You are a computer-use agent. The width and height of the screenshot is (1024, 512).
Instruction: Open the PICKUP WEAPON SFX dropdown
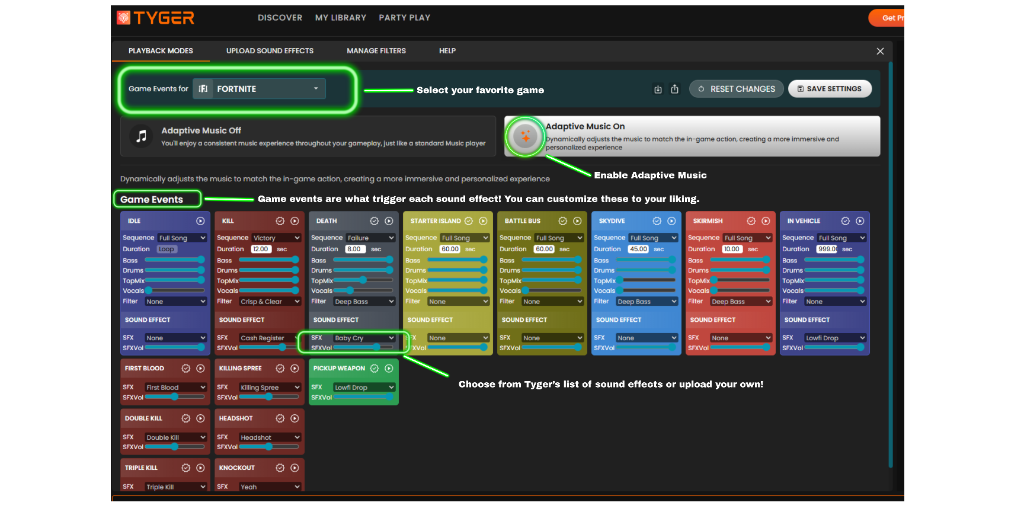[364, 387]
